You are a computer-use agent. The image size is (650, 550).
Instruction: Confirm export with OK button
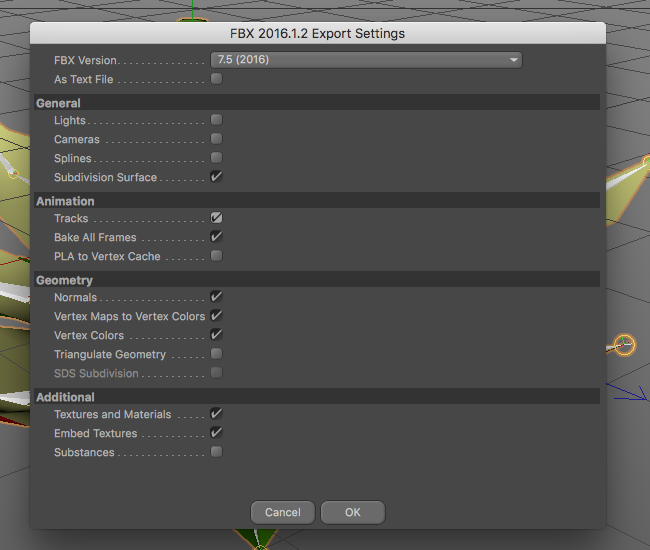[x=353, y=512]
